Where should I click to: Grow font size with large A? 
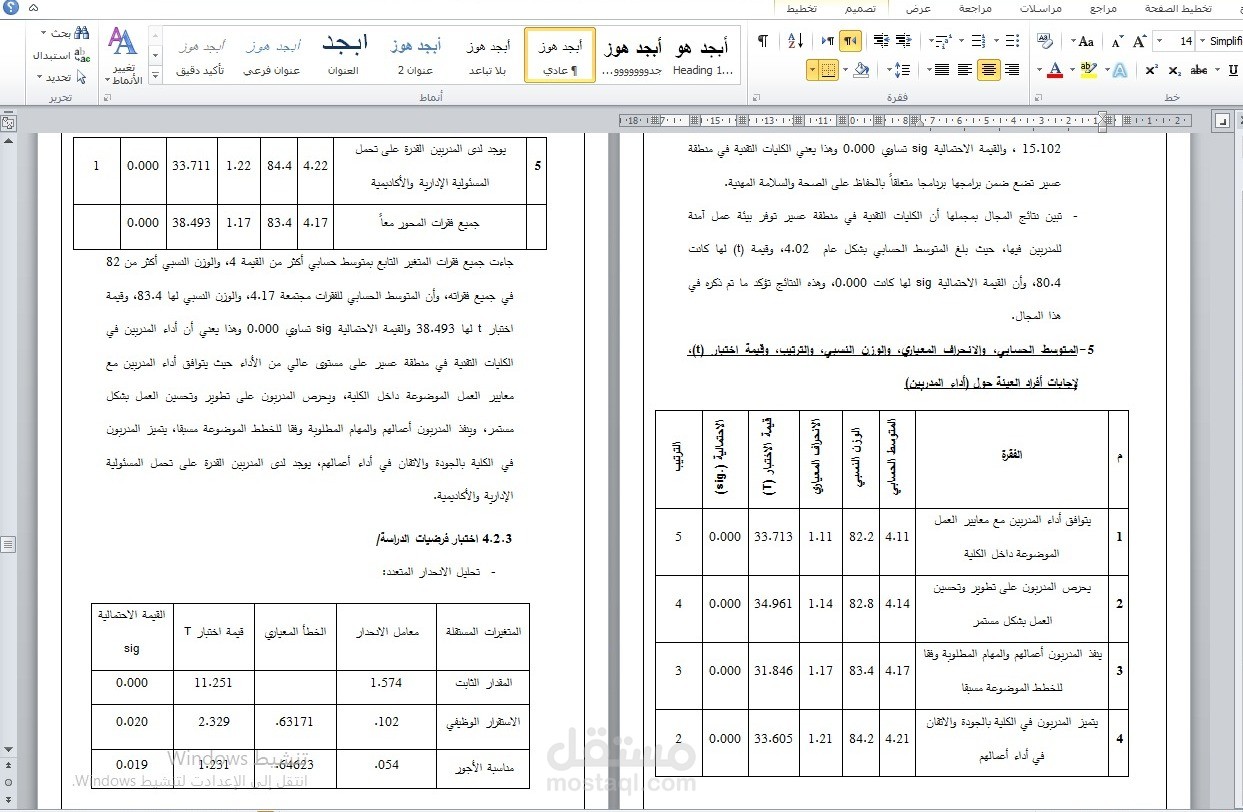pos(1140,41)
